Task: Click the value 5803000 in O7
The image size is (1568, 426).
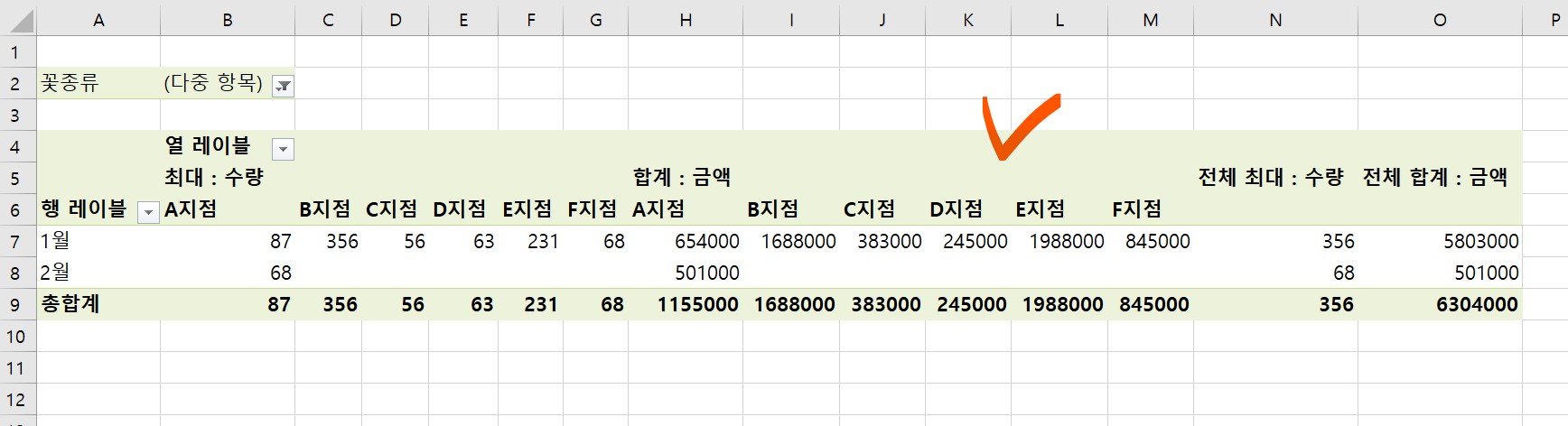Action: coord(1481,242)
